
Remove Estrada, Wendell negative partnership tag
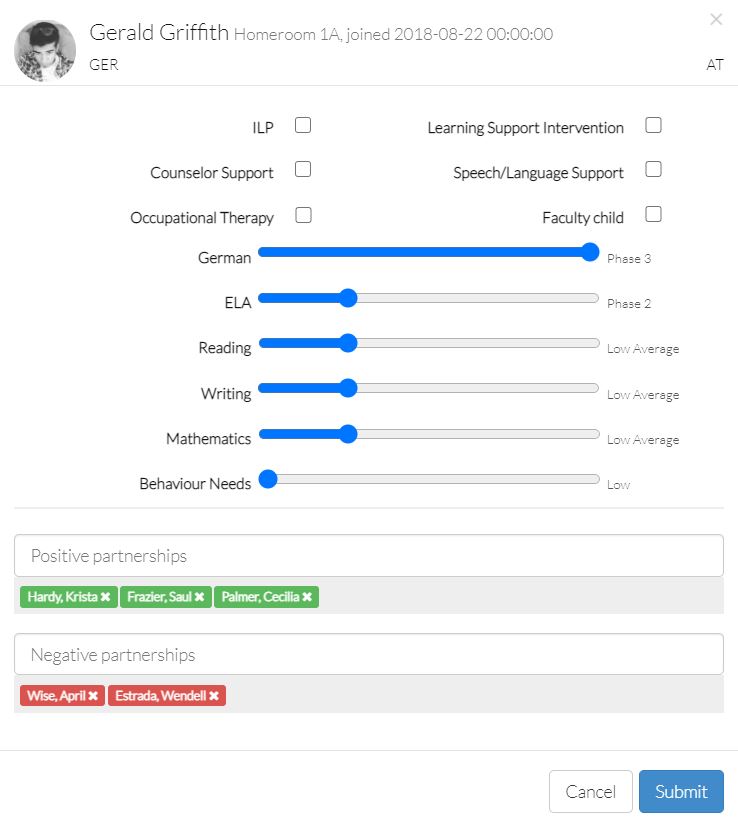click(x=214, y=695)
